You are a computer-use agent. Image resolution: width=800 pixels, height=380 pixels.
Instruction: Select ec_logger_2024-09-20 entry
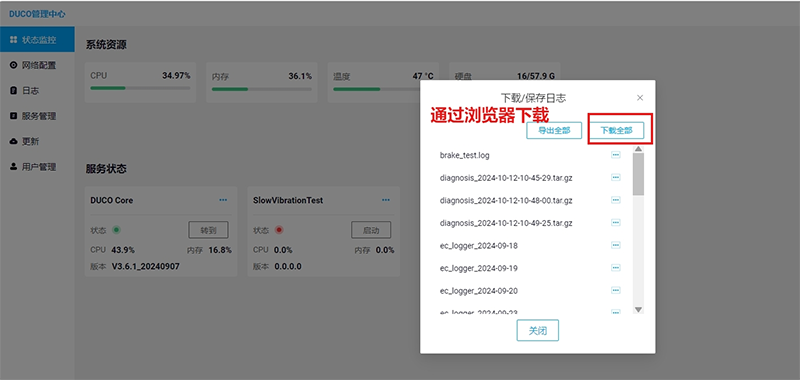click(479, 291)
